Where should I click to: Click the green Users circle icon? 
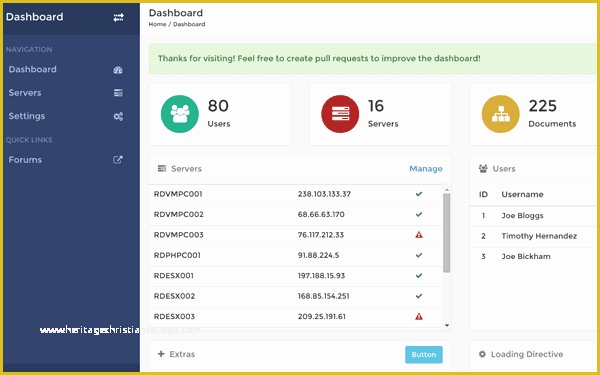(179, 114)
